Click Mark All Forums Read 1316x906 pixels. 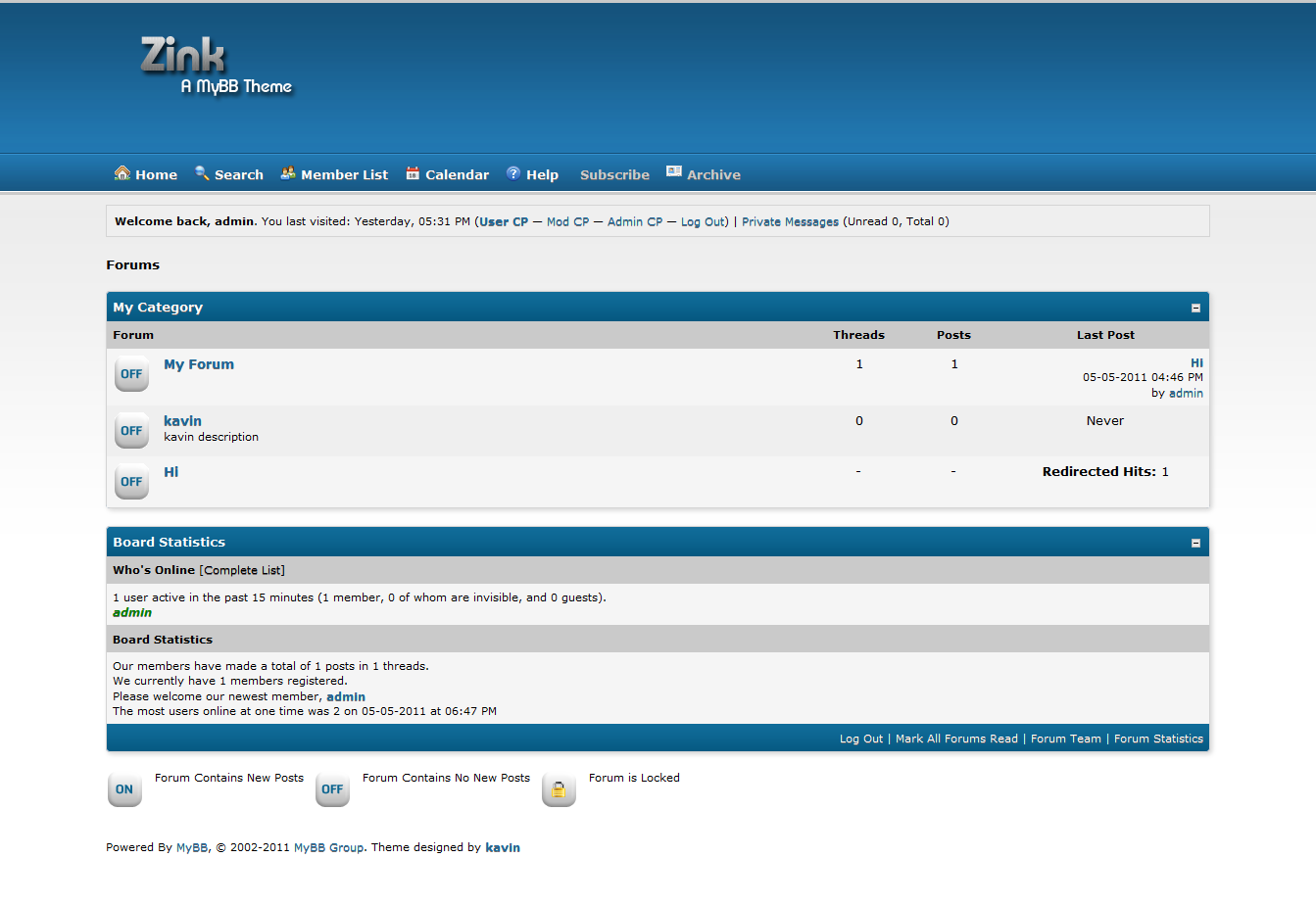pyautogui.click(x=956, y=739)
